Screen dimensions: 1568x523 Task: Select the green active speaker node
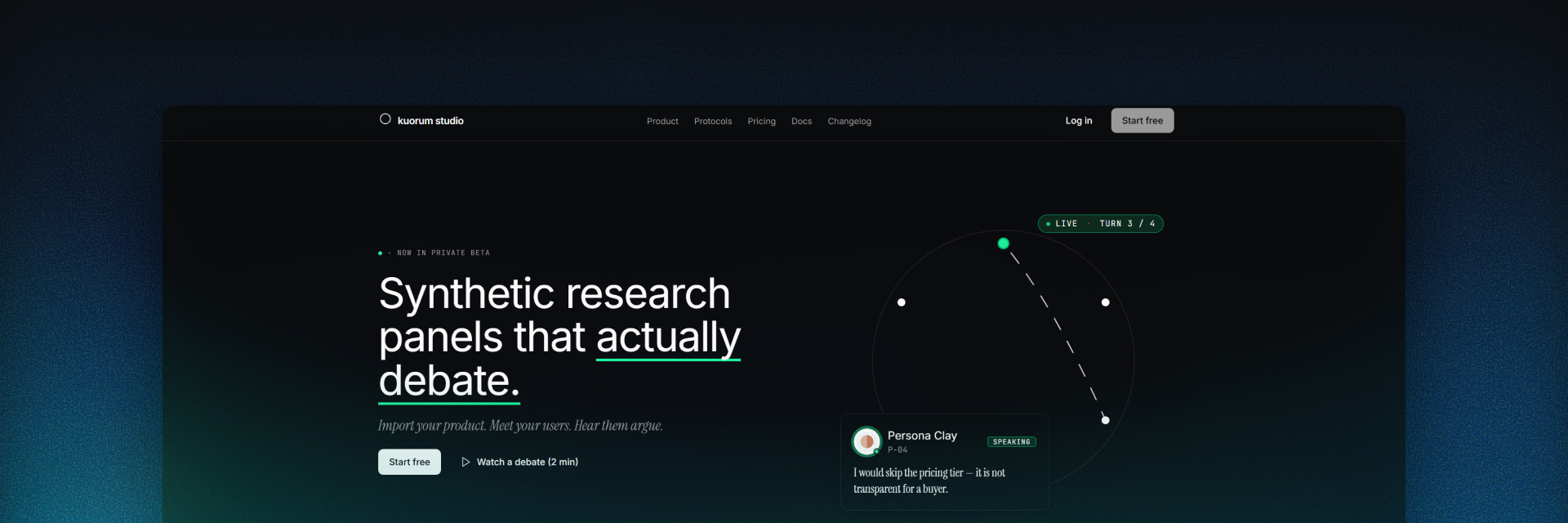[x=1003, y=243]
